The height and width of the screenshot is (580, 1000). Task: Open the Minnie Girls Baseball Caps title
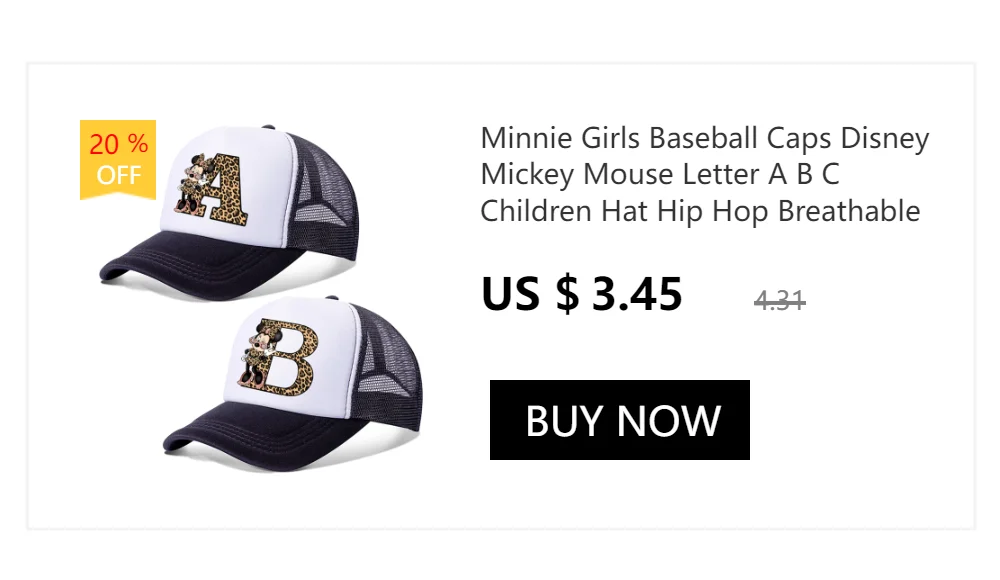click(705, 137)
